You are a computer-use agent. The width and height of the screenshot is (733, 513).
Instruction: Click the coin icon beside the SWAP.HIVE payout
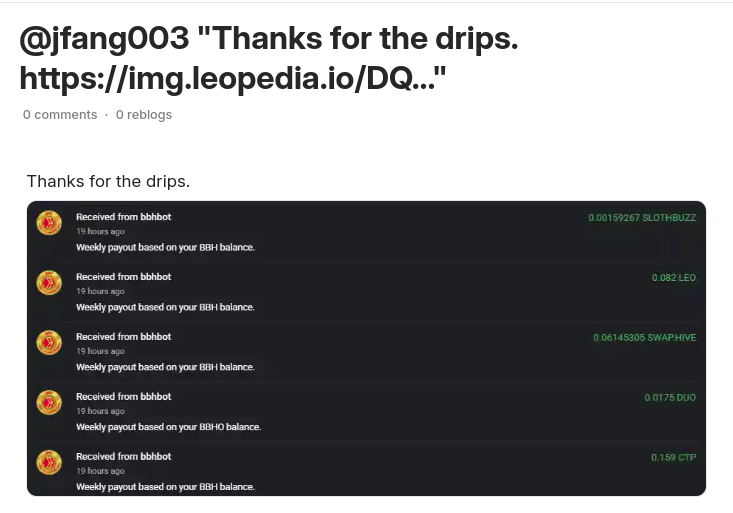[x=49, y=342]
